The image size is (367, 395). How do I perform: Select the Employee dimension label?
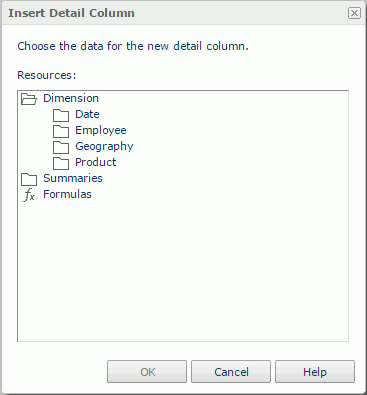(x=101, y=130)
